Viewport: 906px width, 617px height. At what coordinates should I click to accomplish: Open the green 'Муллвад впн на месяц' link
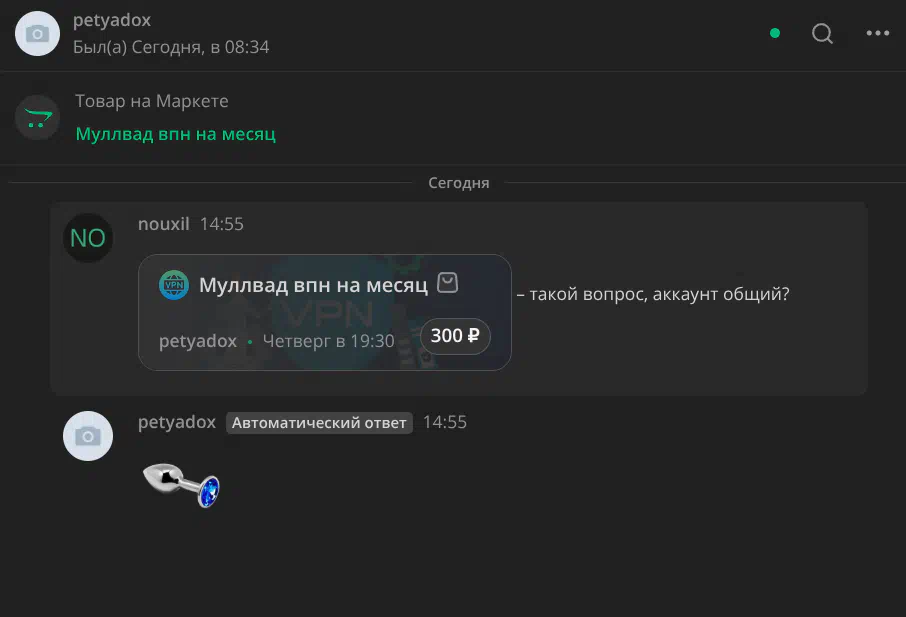[175, 133]
